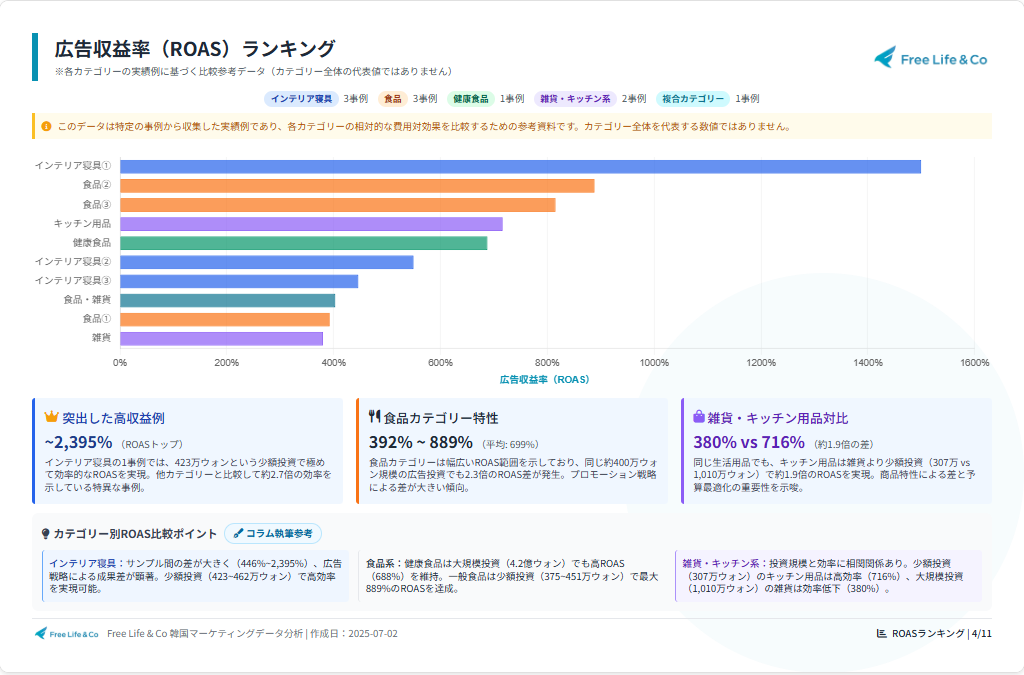This screenshot has height=675, width=1024.
Task: Click the longest blue インテリア寝具① bar
Action: coord(520,166)
